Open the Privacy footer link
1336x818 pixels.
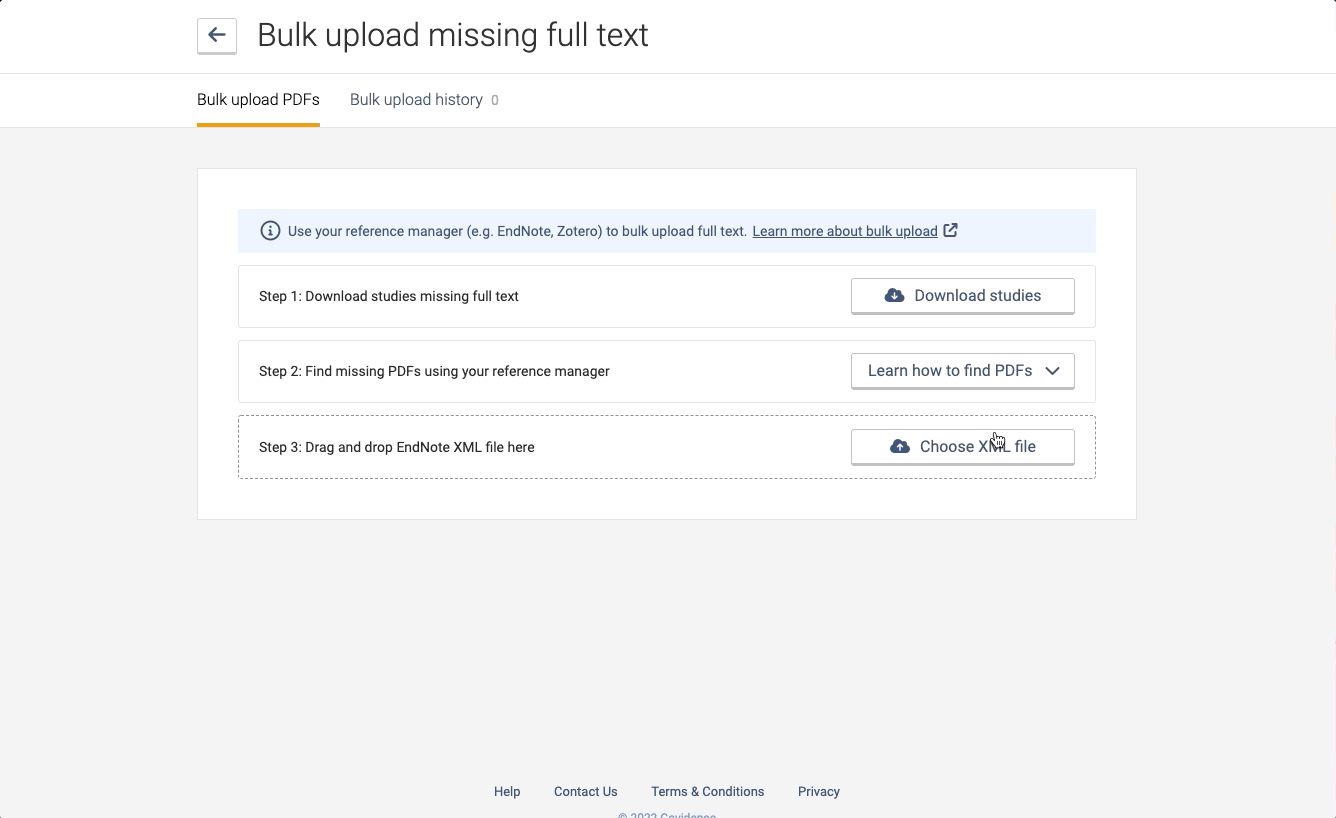click(819, 791)
